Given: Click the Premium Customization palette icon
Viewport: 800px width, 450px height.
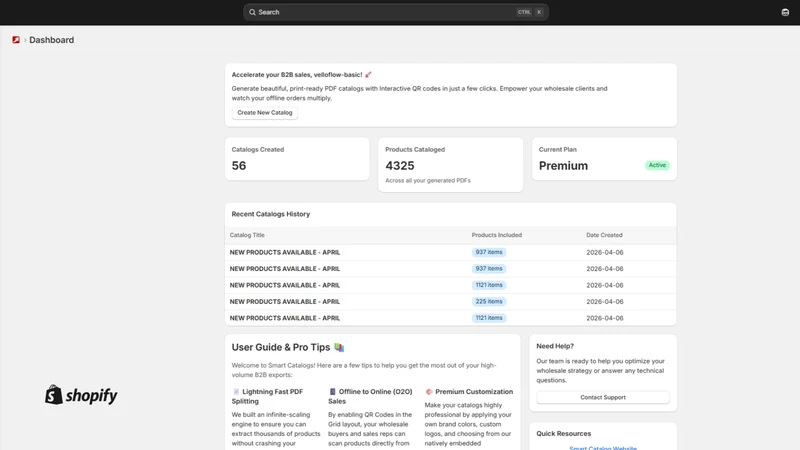Looking at the screenshot, I should (x=429, y=392).
